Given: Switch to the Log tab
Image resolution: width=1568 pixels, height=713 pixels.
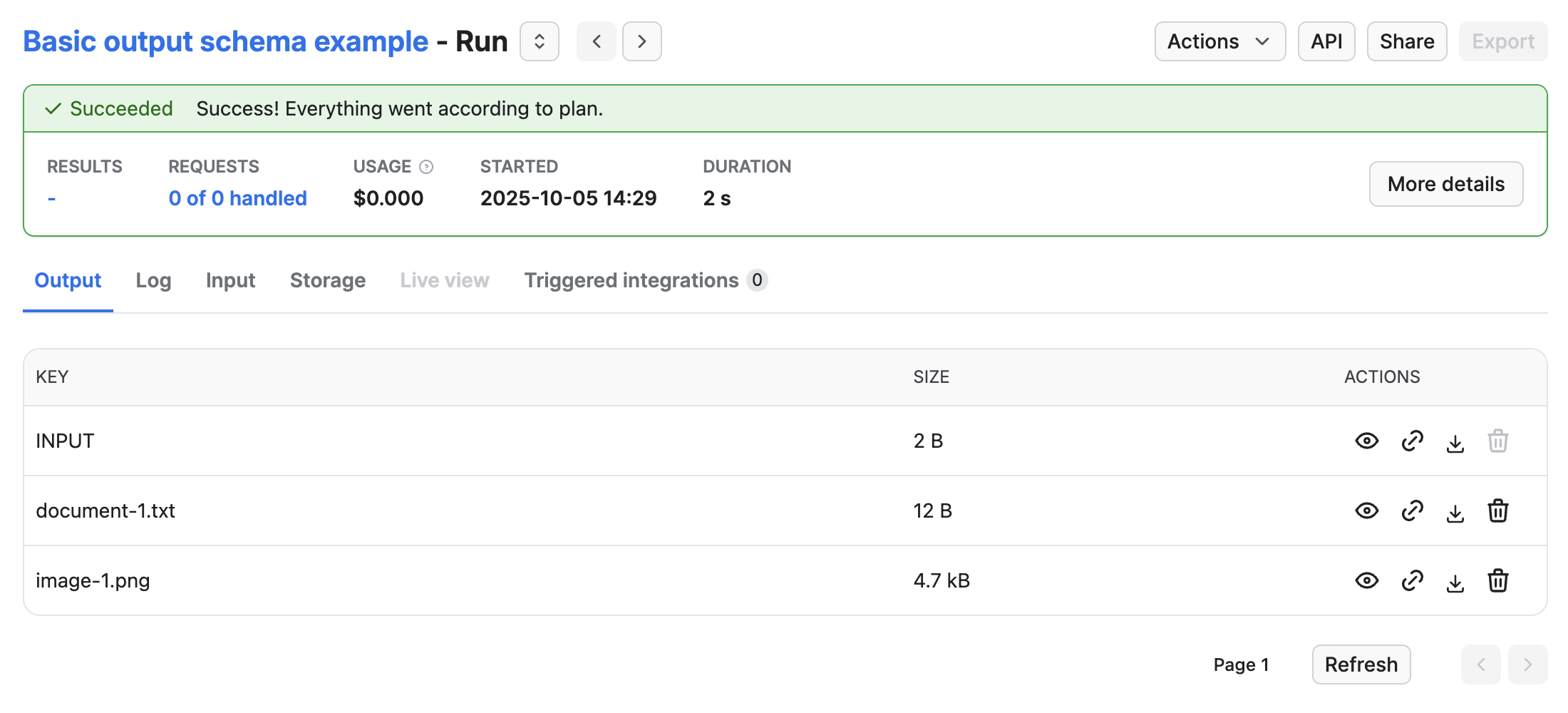Looking at the screenshot, I should (153, 280).
